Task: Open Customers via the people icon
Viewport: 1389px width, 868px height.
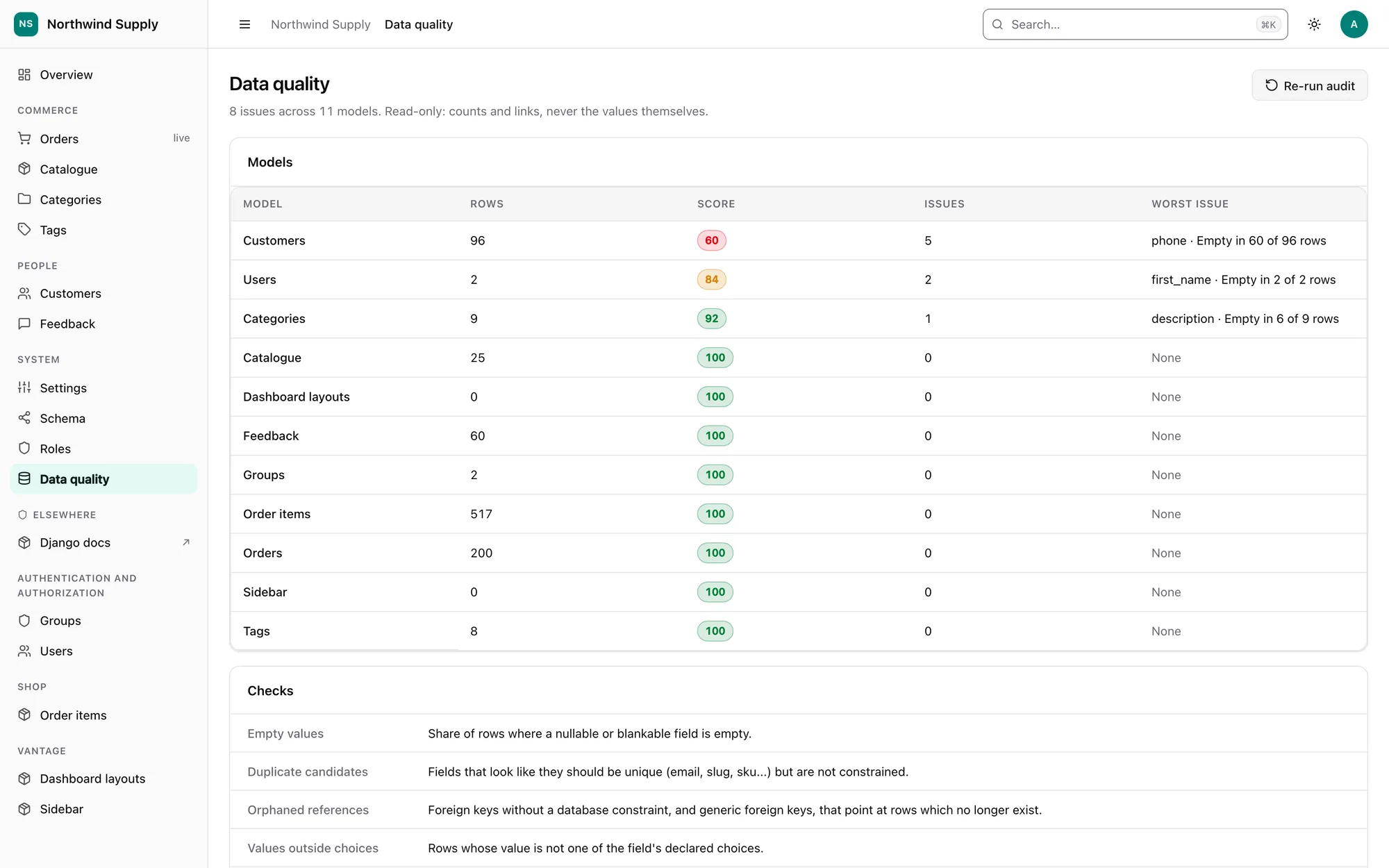Action: pos(24,293)
